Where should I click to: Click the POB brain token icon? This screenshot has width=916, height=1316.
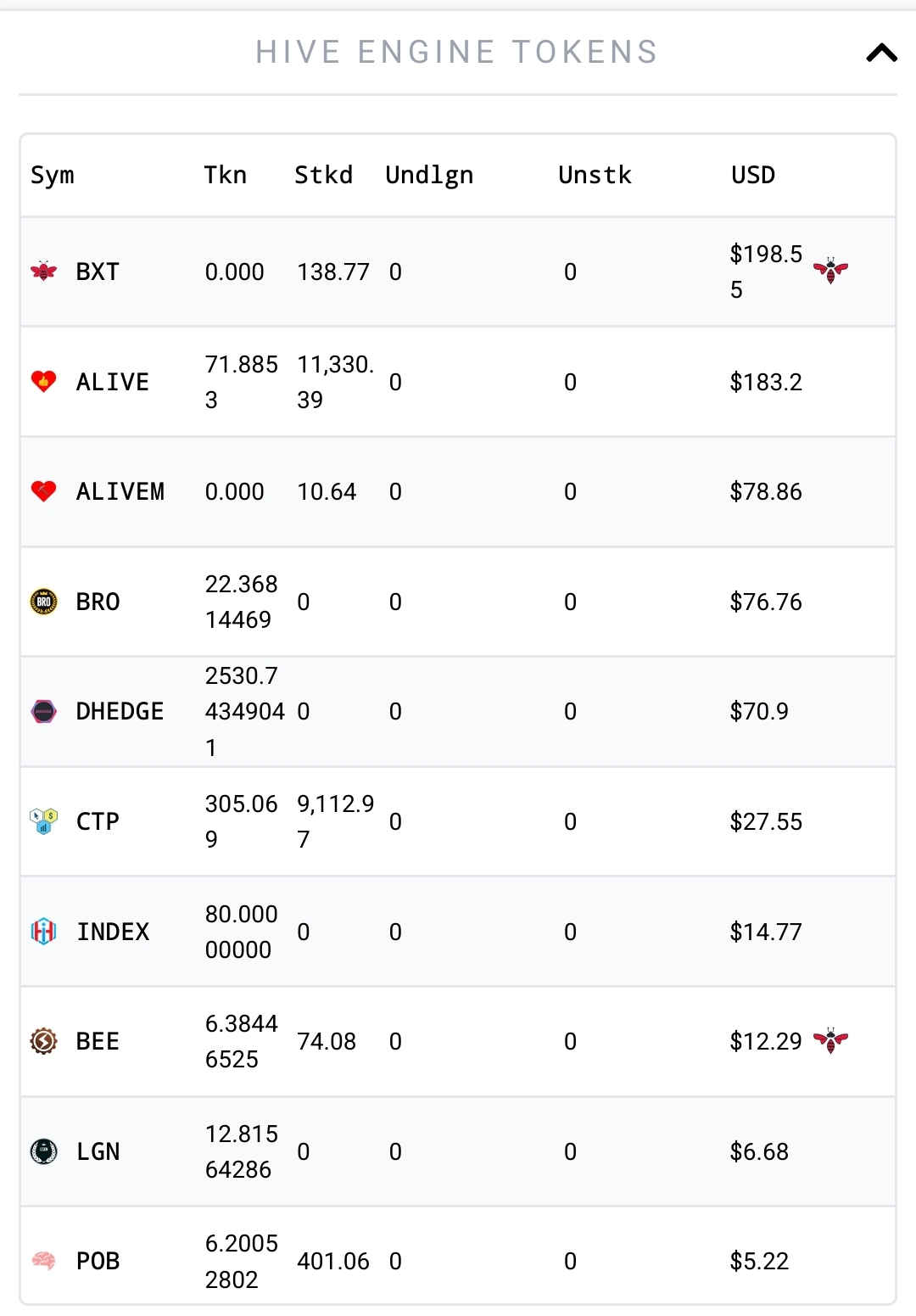(43, 1261)
